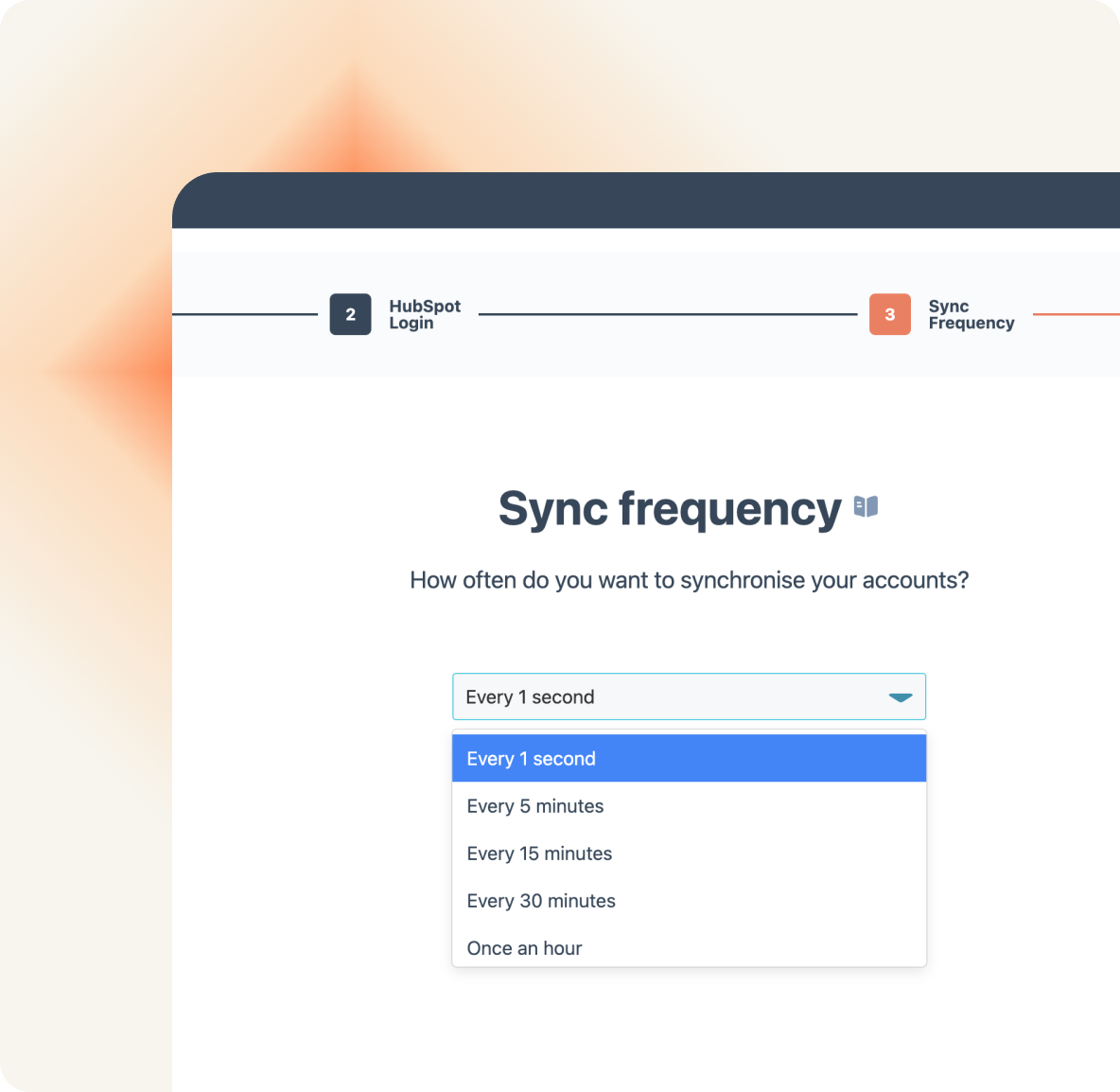This screenshot has width=1120, height=1092.
Task: Click the progress line before HubSpot Login step
Action: point(244,314)
